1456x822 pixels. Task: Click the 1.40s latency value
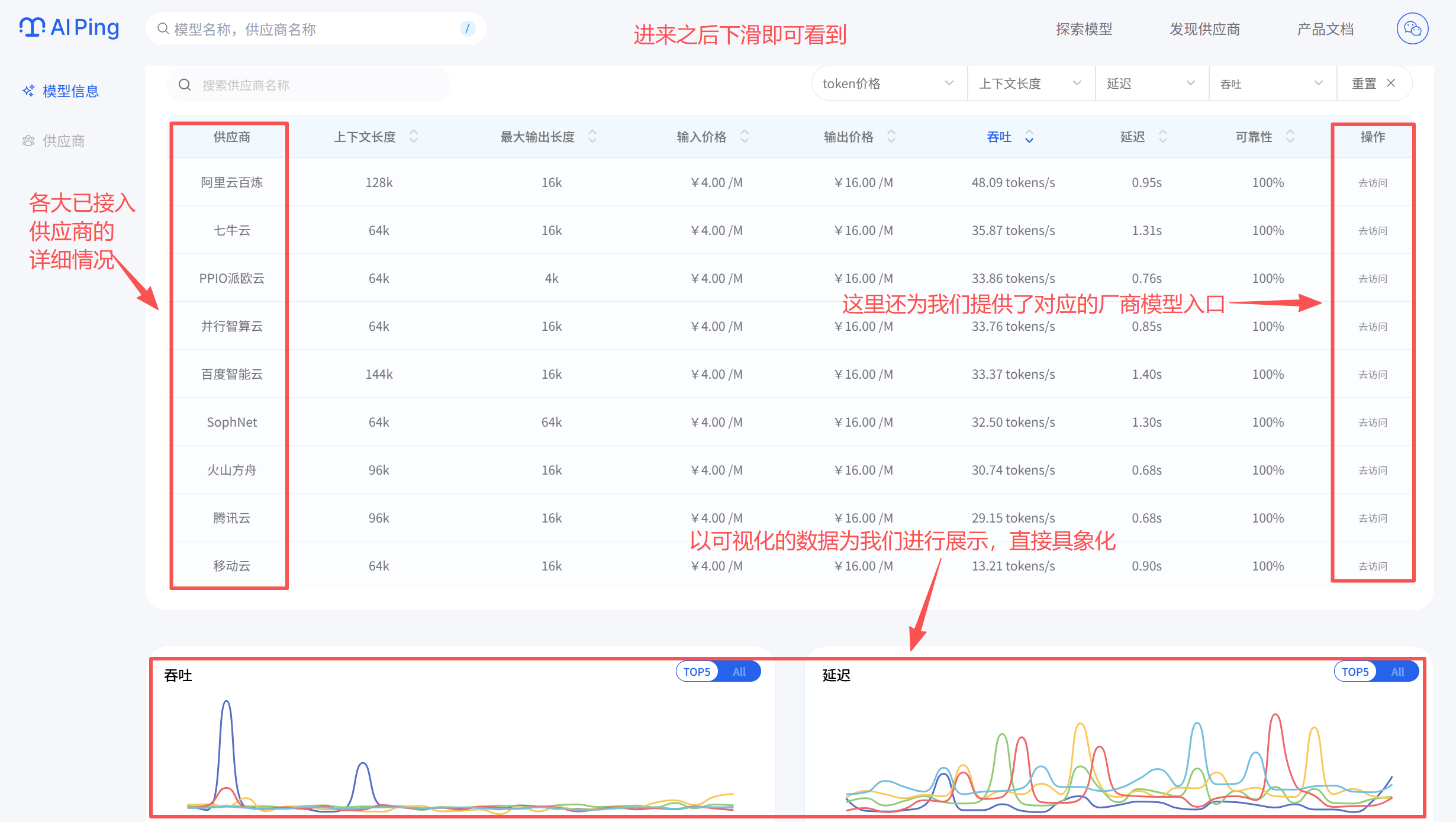(1146, 374)
